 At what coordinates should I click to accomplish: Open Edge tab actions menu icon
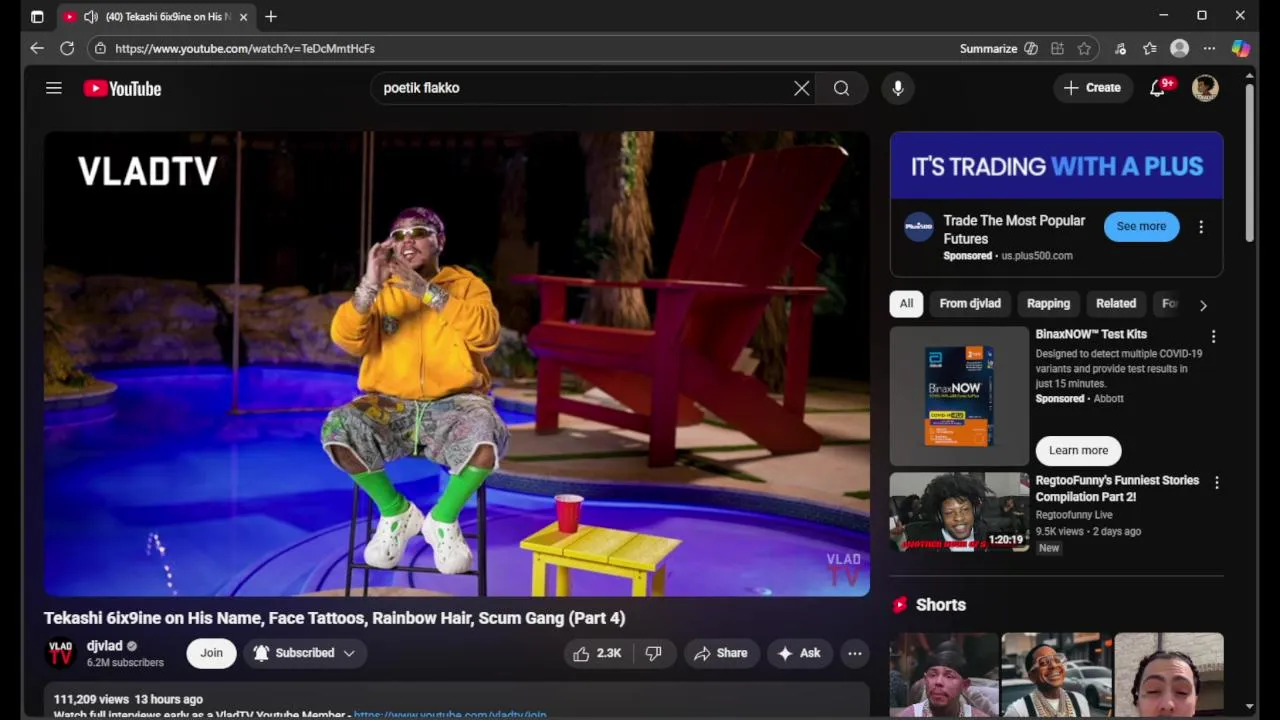click(x=37, y=16)
